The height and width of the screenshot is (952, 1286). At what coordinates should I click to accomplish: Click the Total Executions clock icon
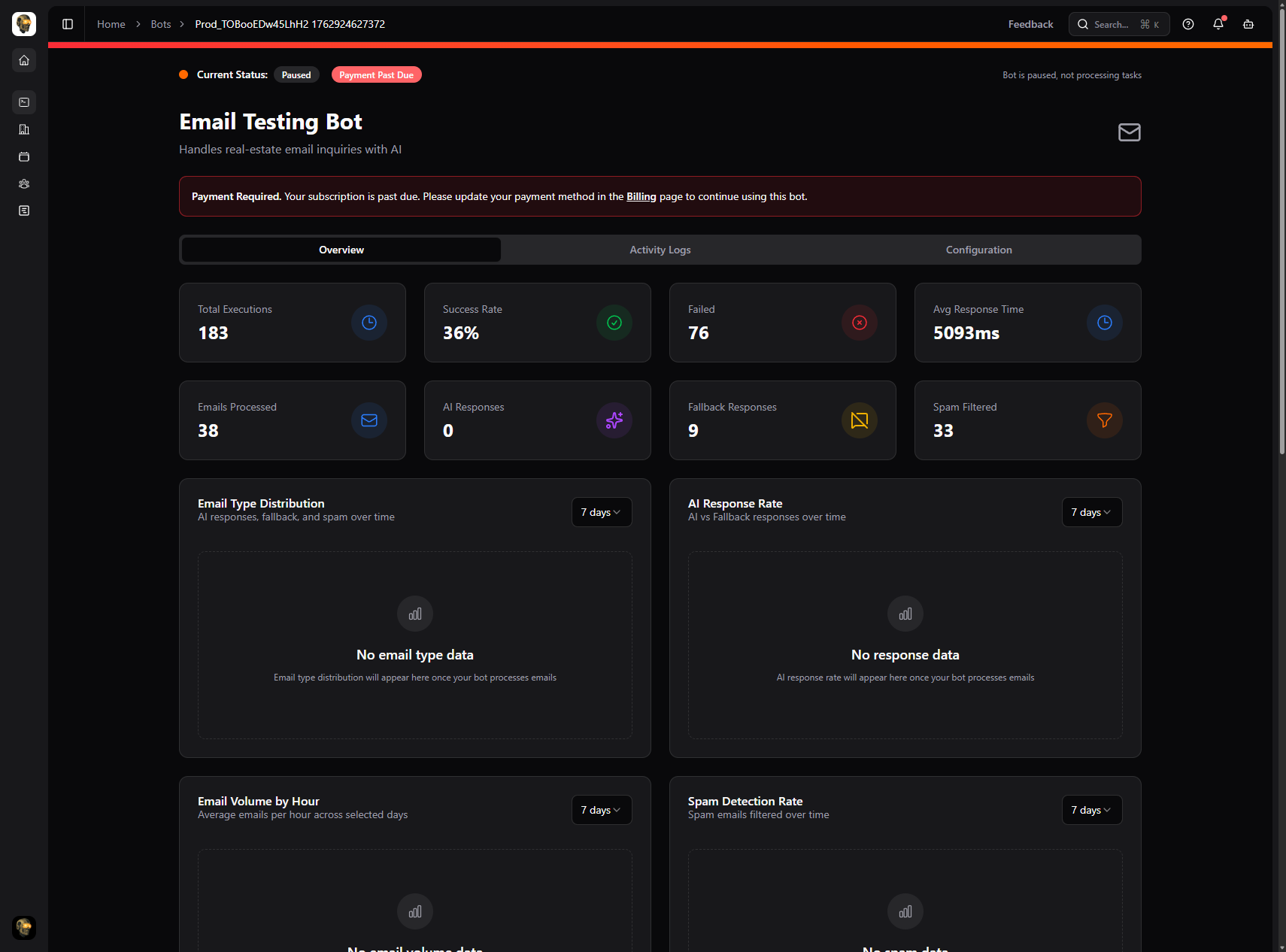369,323
